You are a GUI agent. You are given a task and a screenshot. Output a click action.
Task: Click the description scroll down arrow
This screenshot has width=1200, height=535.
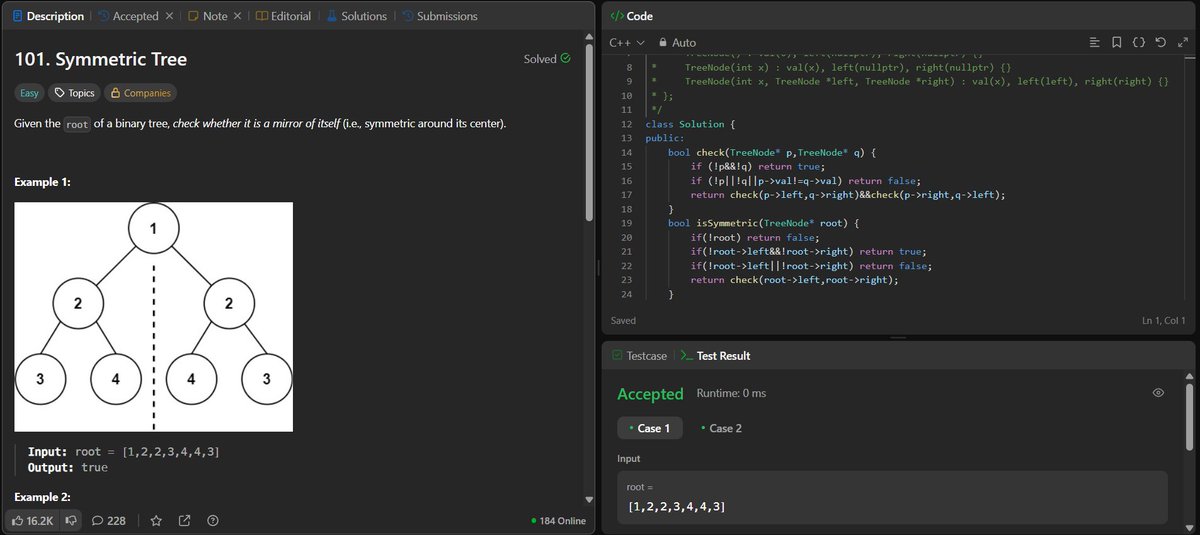tap(588, 499)
